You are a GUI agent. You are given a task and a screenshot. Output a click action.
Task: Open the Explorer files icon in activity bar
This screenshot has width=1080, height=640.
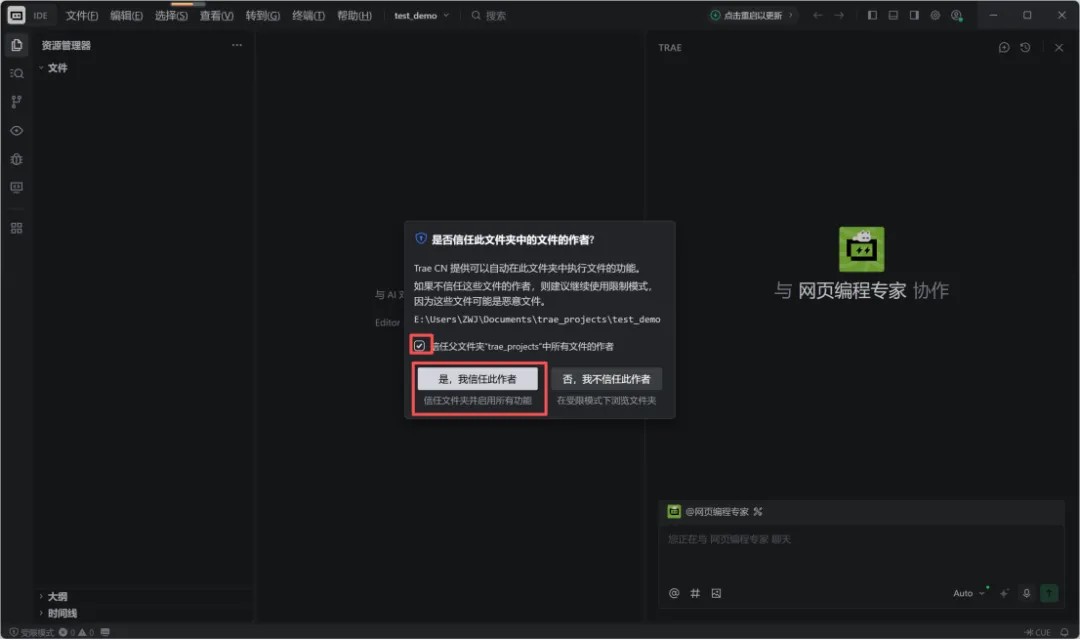[17, 45]
